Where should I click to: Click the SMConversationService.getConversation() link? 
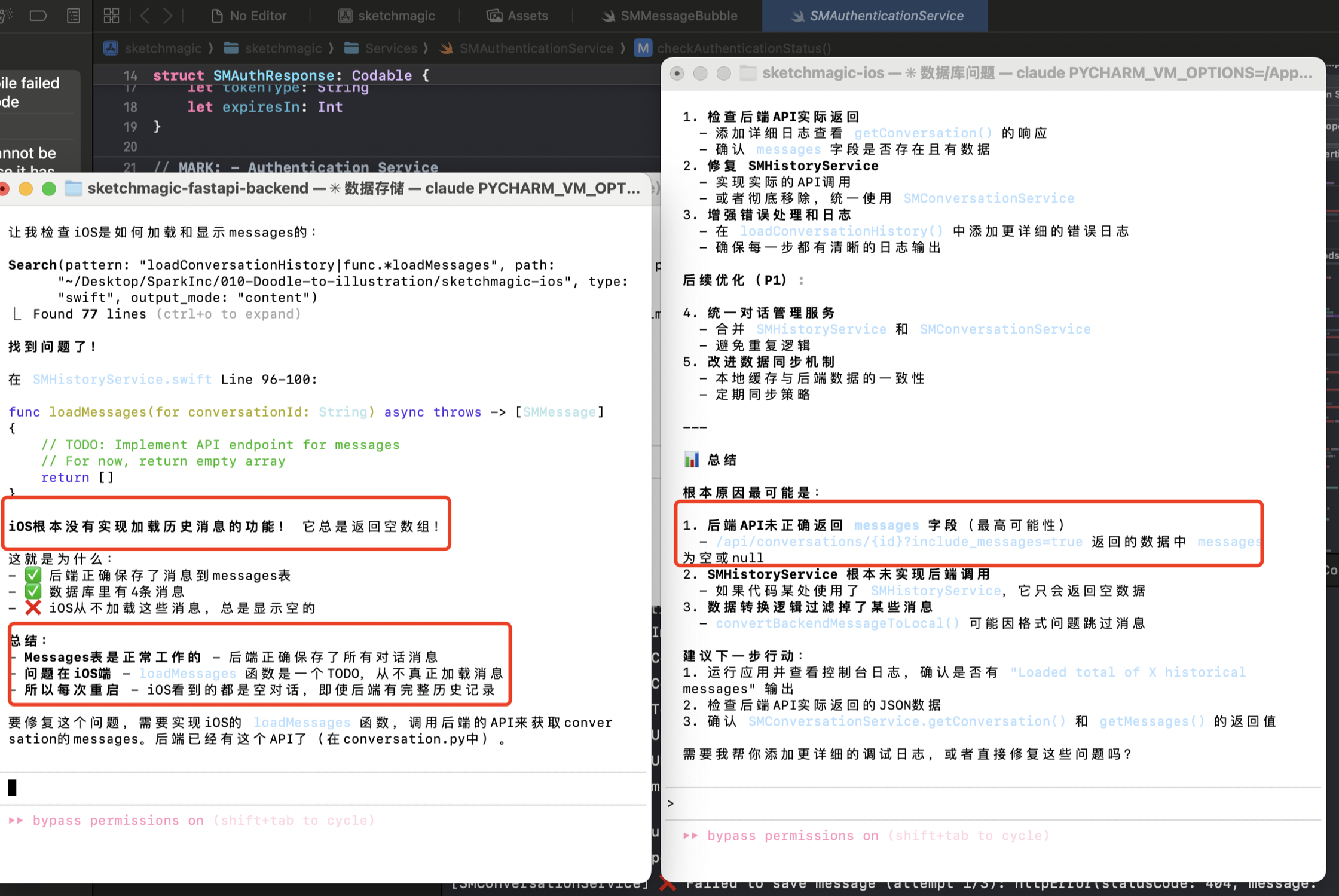pyautogui.click(x=906, y=721)
